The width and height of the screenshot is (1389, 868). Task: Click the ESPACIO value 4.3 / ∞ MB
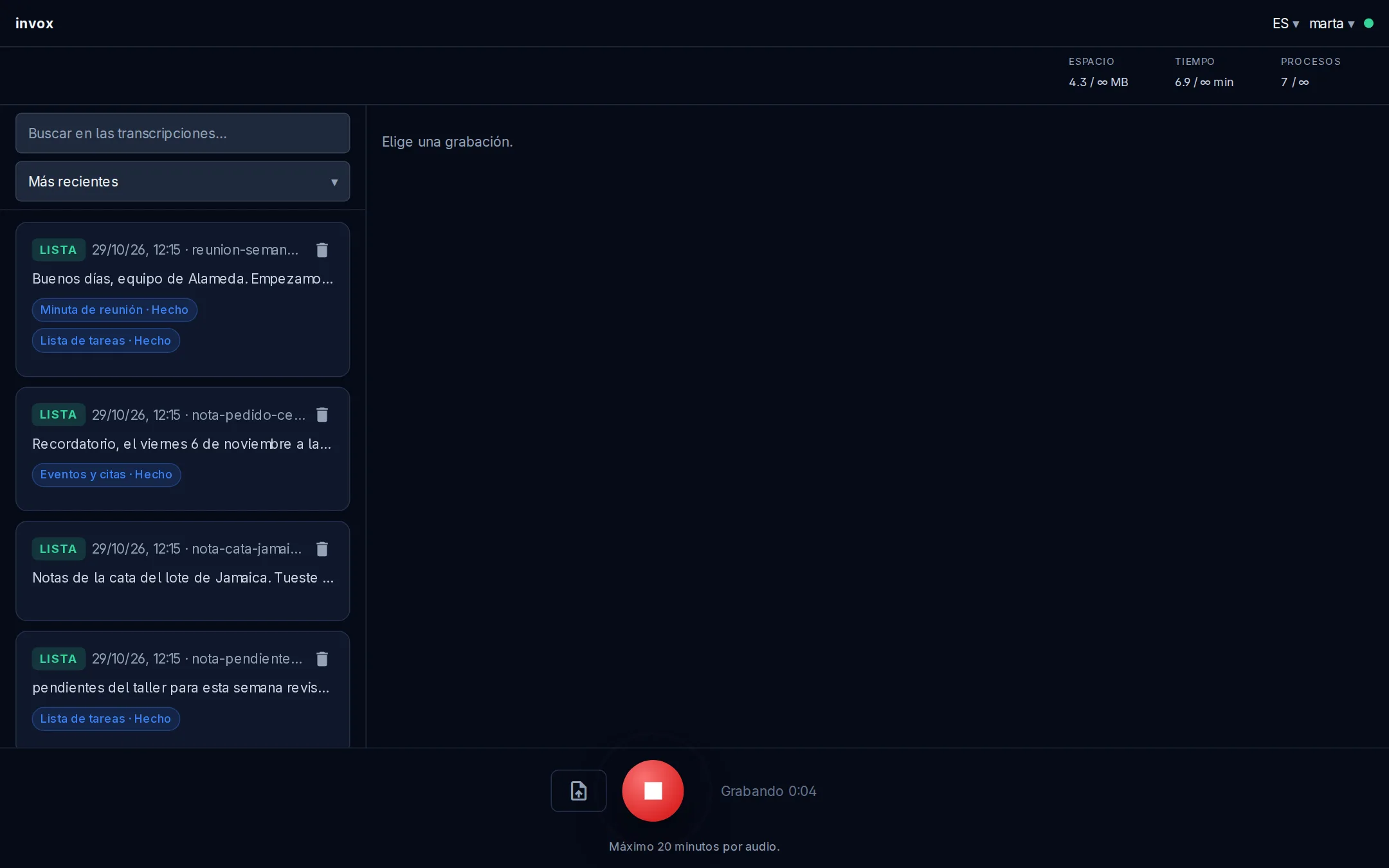[x=1098, y=82]
